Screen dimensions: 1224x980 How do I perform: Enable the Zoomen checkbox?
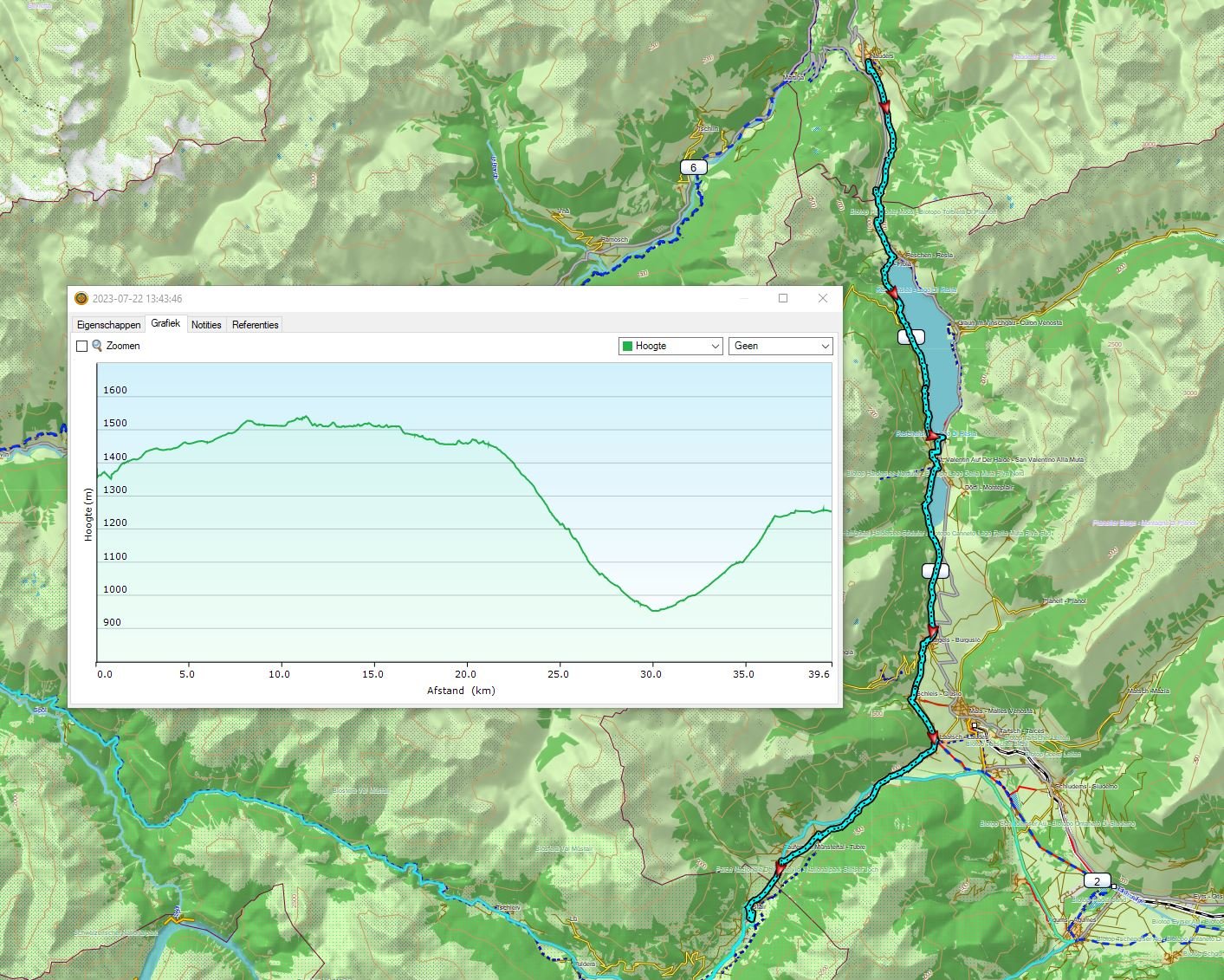(82, 346)
